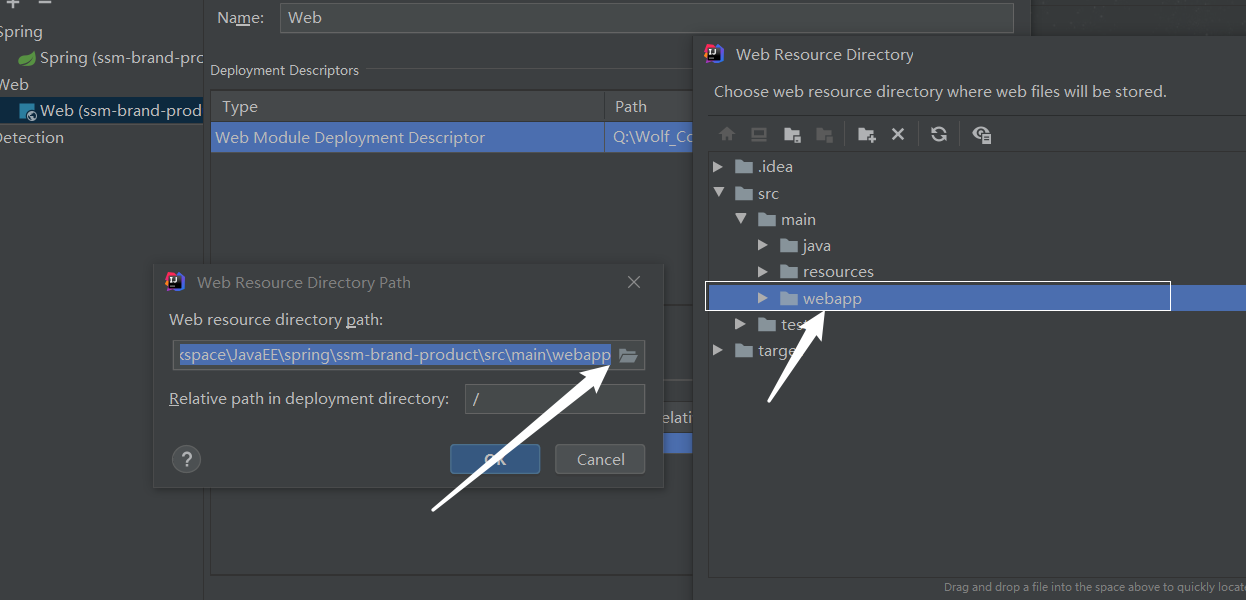The width and height of the screenshot is (1246, 600).
Task: Go to Home directory in chooser toolbar
Action: (x=727, y=134)
